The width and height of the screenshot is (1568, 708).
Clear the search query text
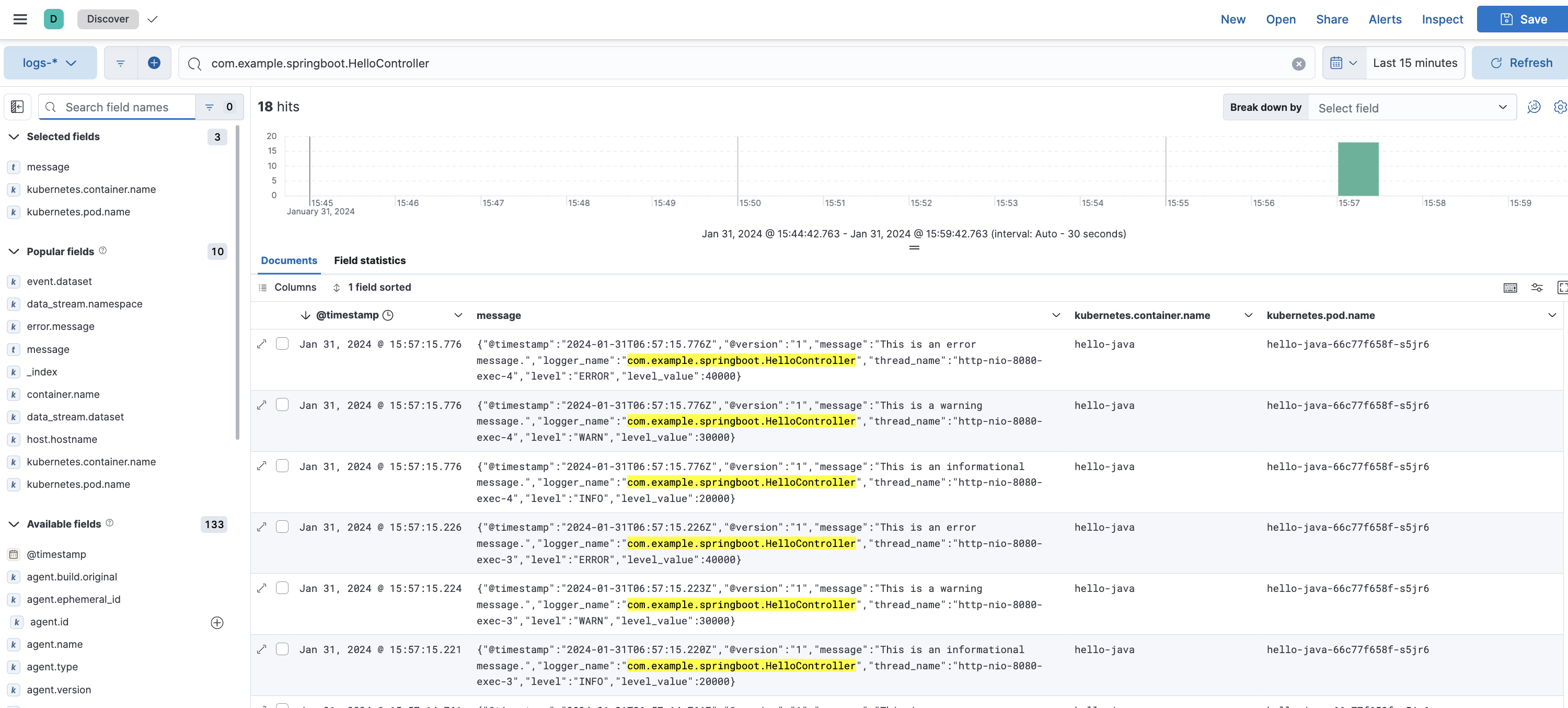[x=1298, y=64]
